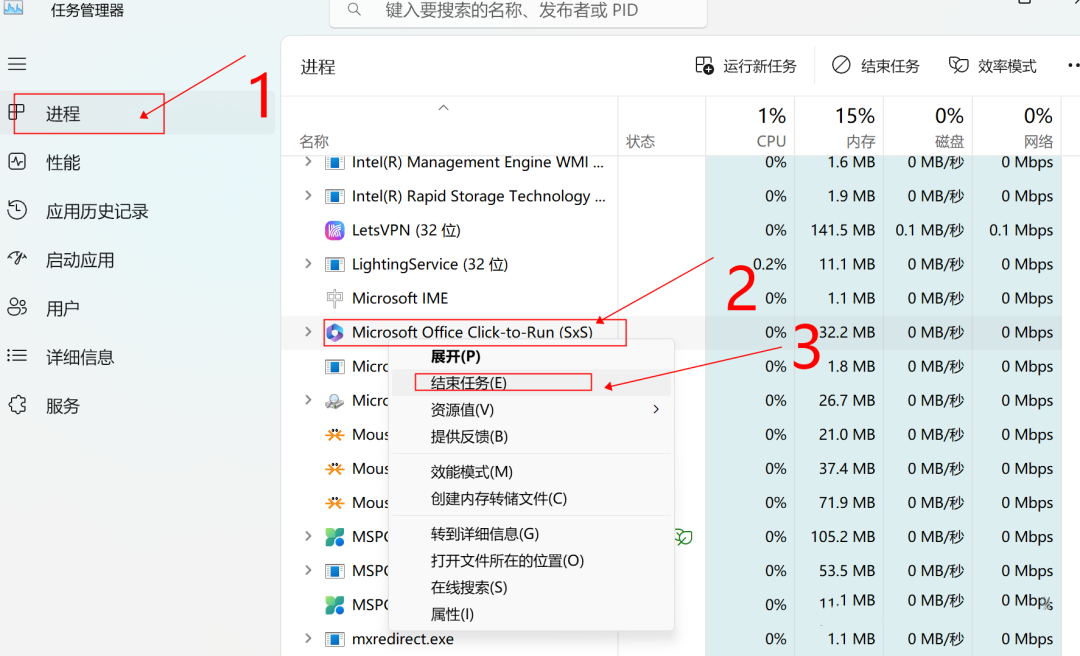Click the 37.4 MB memory cell
Image resolution: width=1080 pixels, height=656 pixels.
pos(847,469)
